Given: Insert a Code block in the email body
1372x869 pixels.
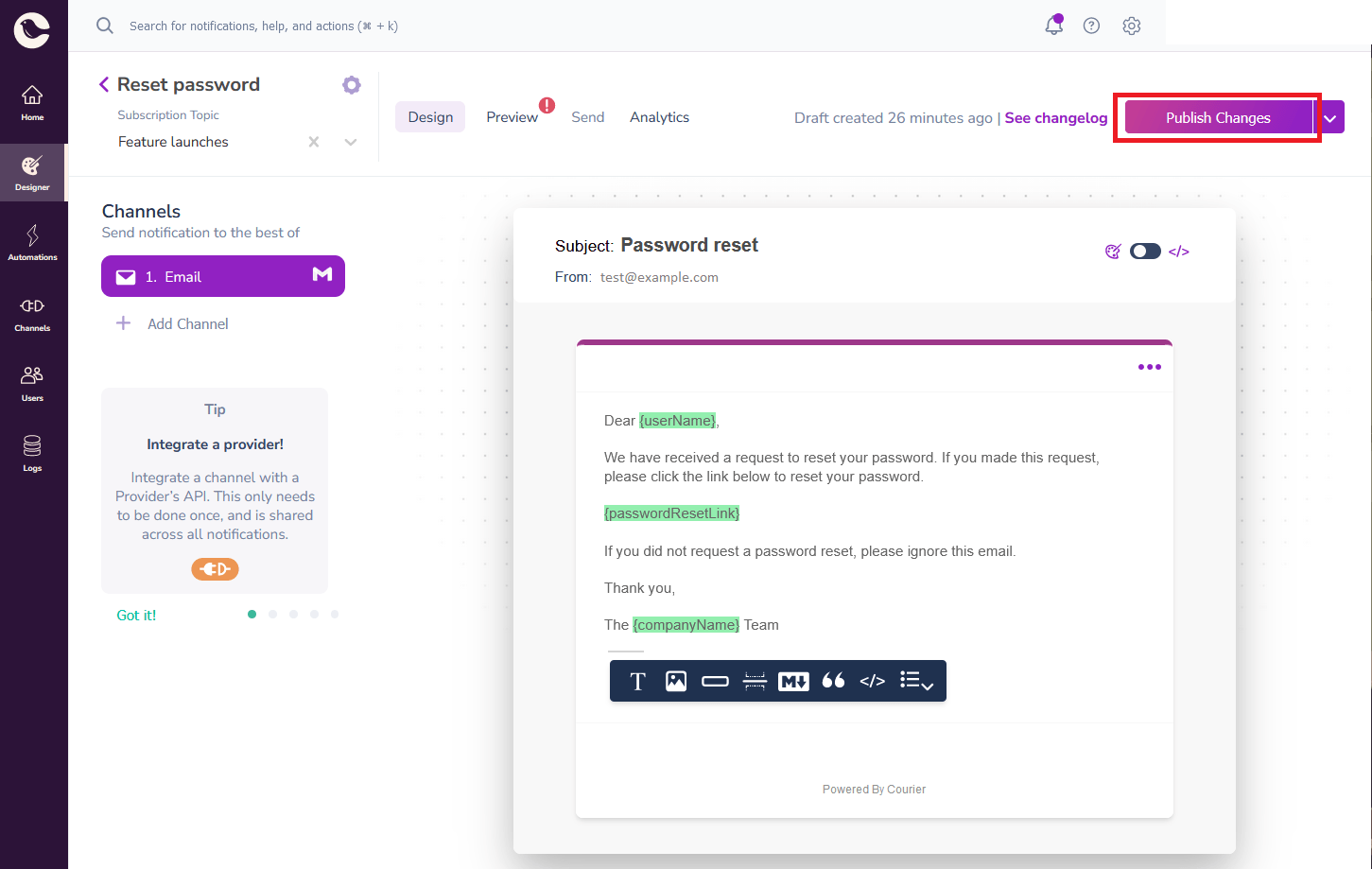Looking at the screenshot, I should click(872, 681).
